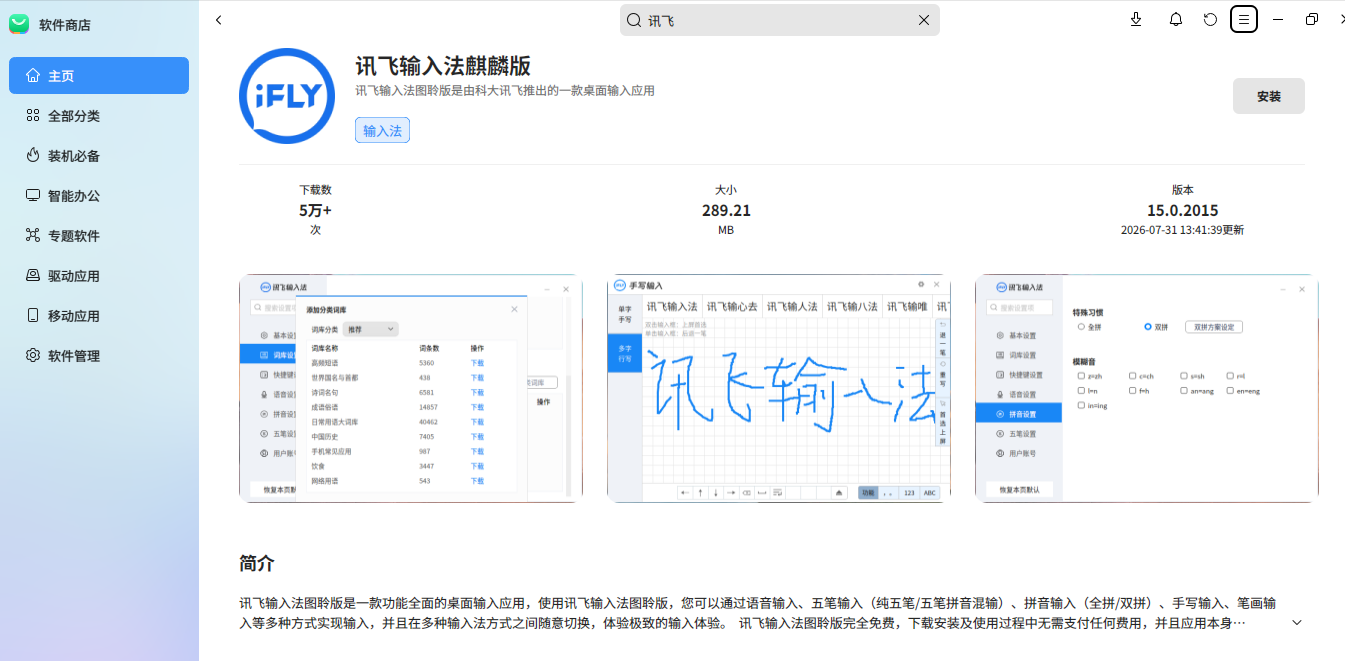Open the 词库 dictionary list screenshot
This screenshot has height=661, width=1345.
pos(411,388)
